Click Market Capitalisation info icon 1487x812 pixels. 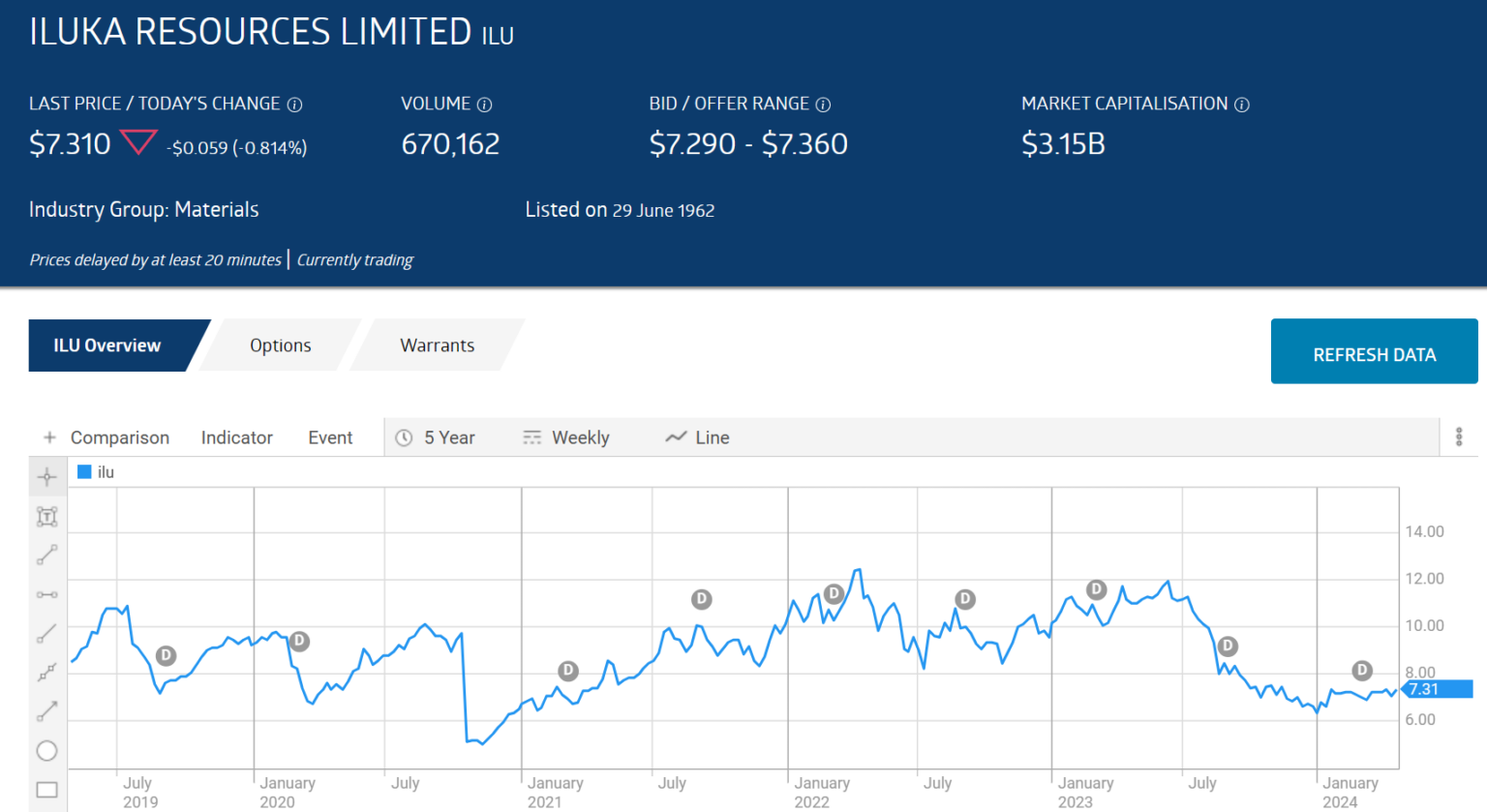(1242, 105)
